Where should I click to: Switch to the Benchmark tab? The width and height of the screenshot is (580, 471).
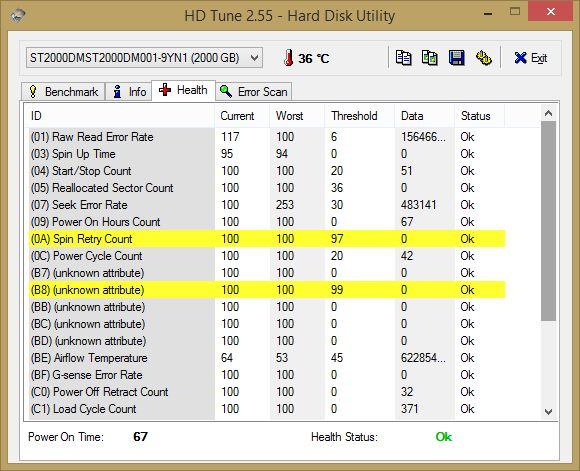pos(63,91)
